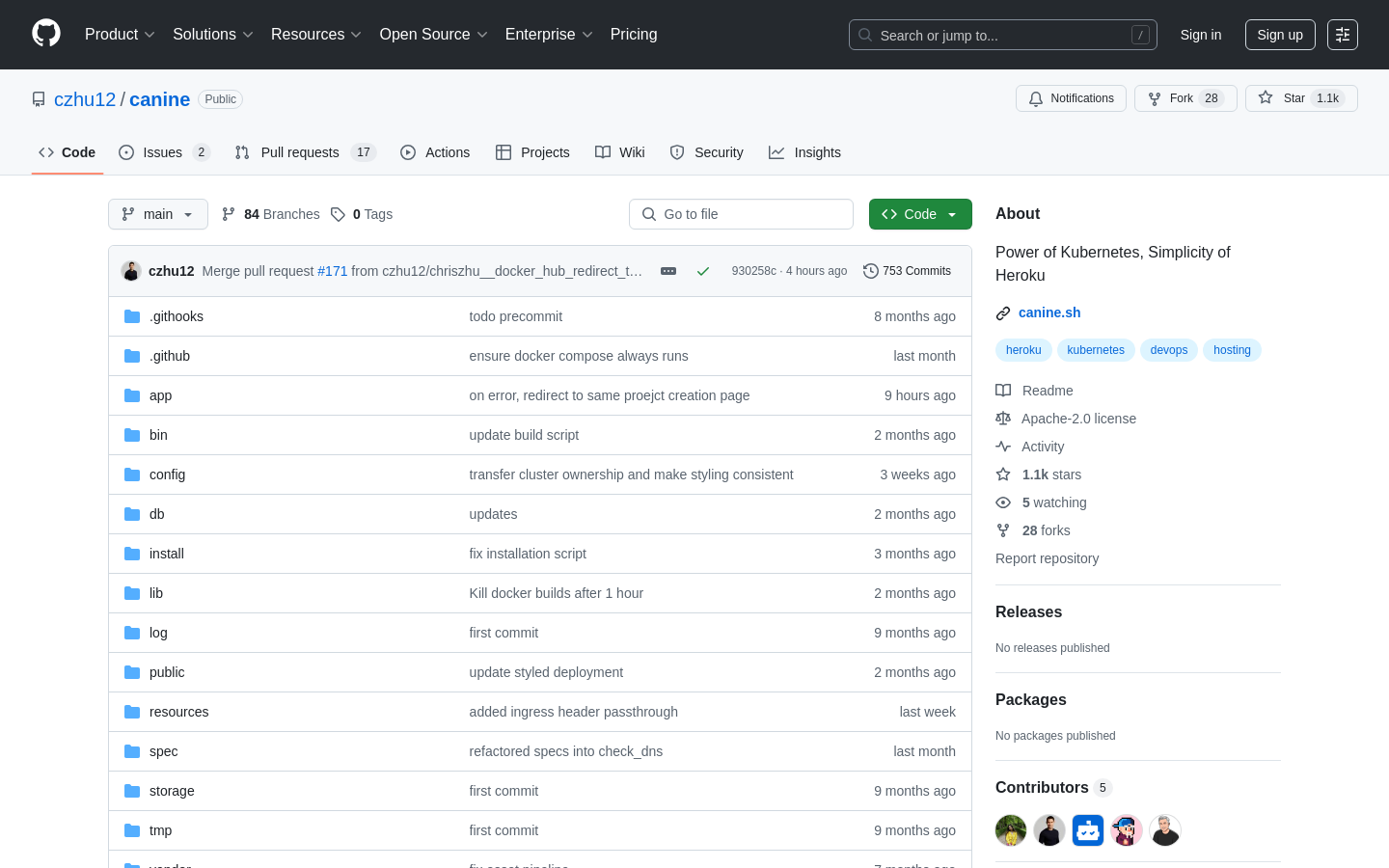Open the green Code dropdown

tap(920, 214)
